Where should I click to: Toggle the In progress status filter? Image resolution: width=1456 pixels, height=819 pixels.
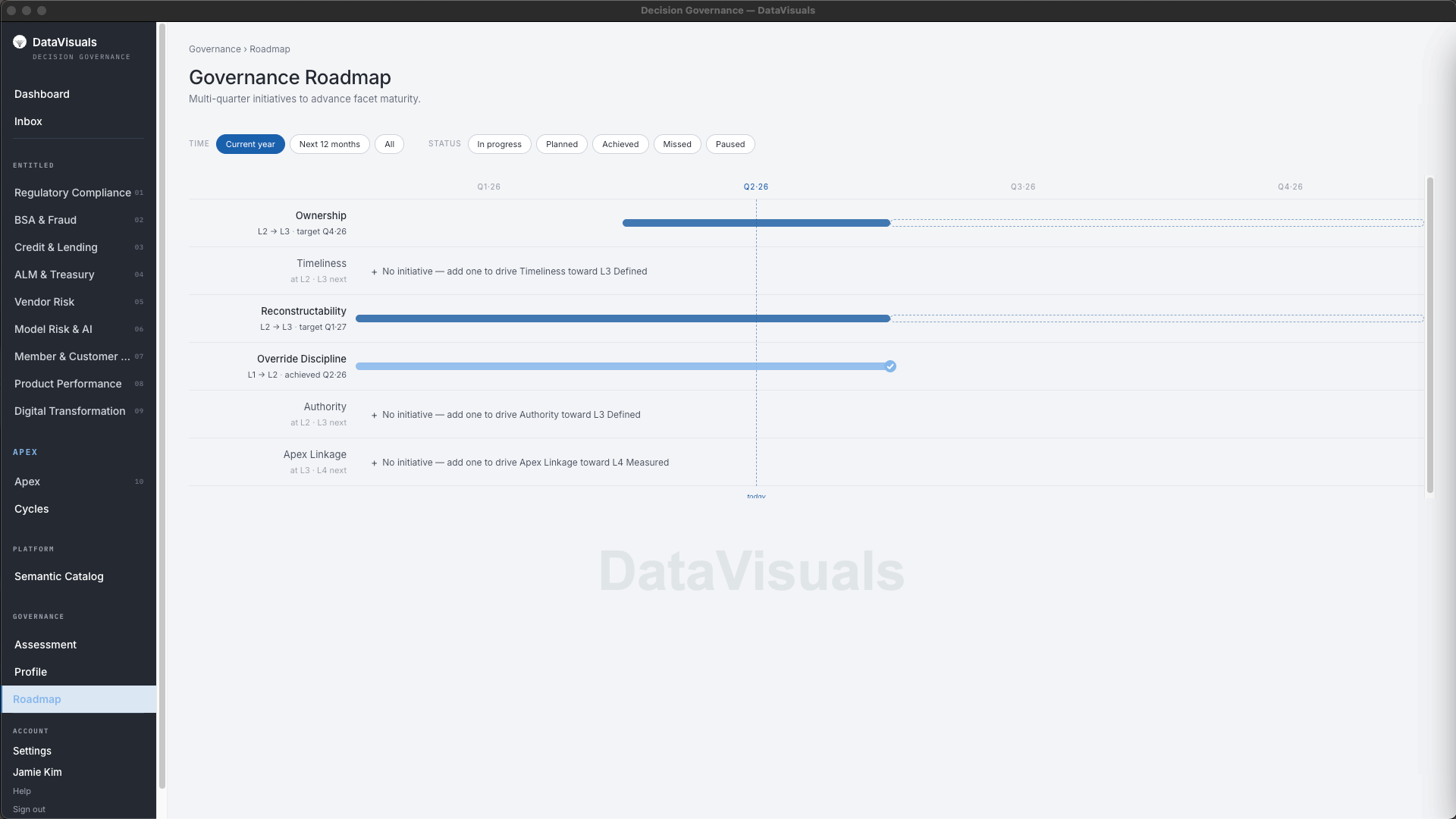click(500, 144)
